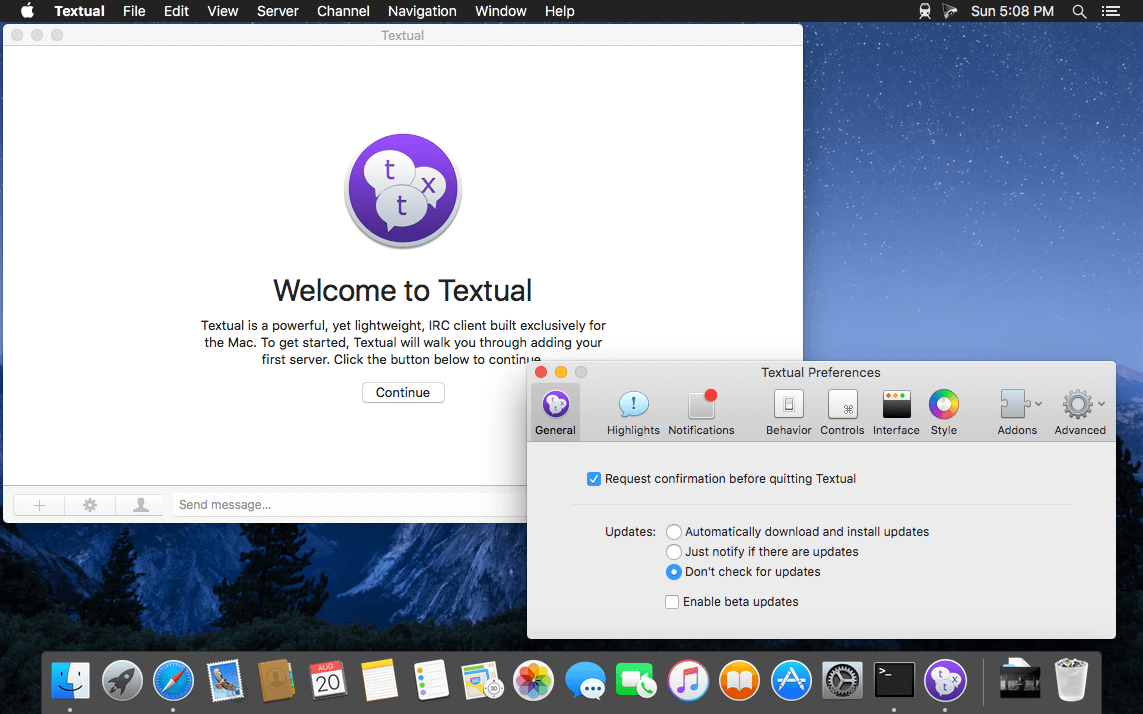Open Photos from the dock
The width and height of the screenshot is (1143, 714).
click(534, 681)
